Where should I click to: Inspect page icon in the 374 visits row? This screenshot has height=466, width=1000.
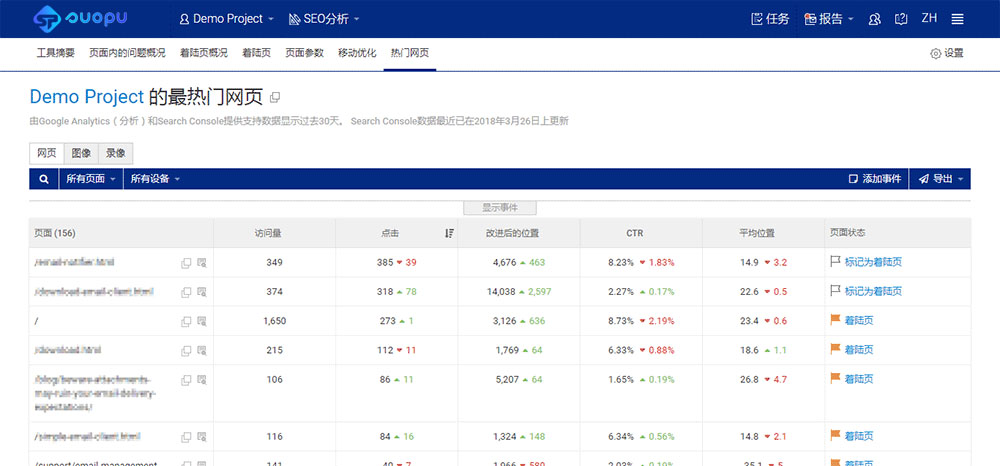[202, 292]
